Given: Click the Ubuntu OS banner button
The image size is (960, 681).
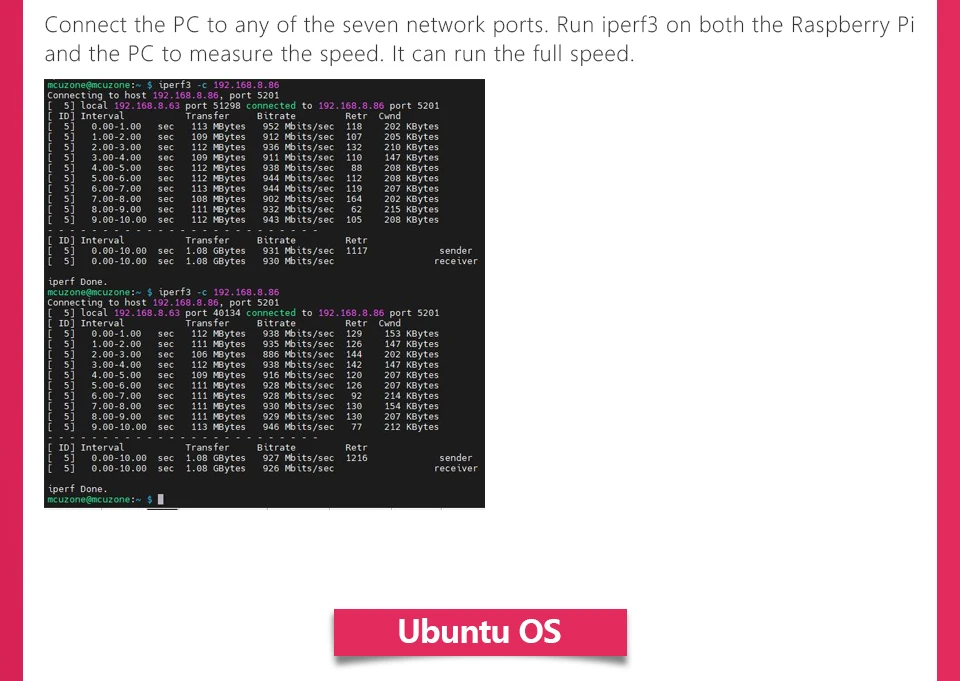Looking at the screenshot, I should [x=480, y=632].
